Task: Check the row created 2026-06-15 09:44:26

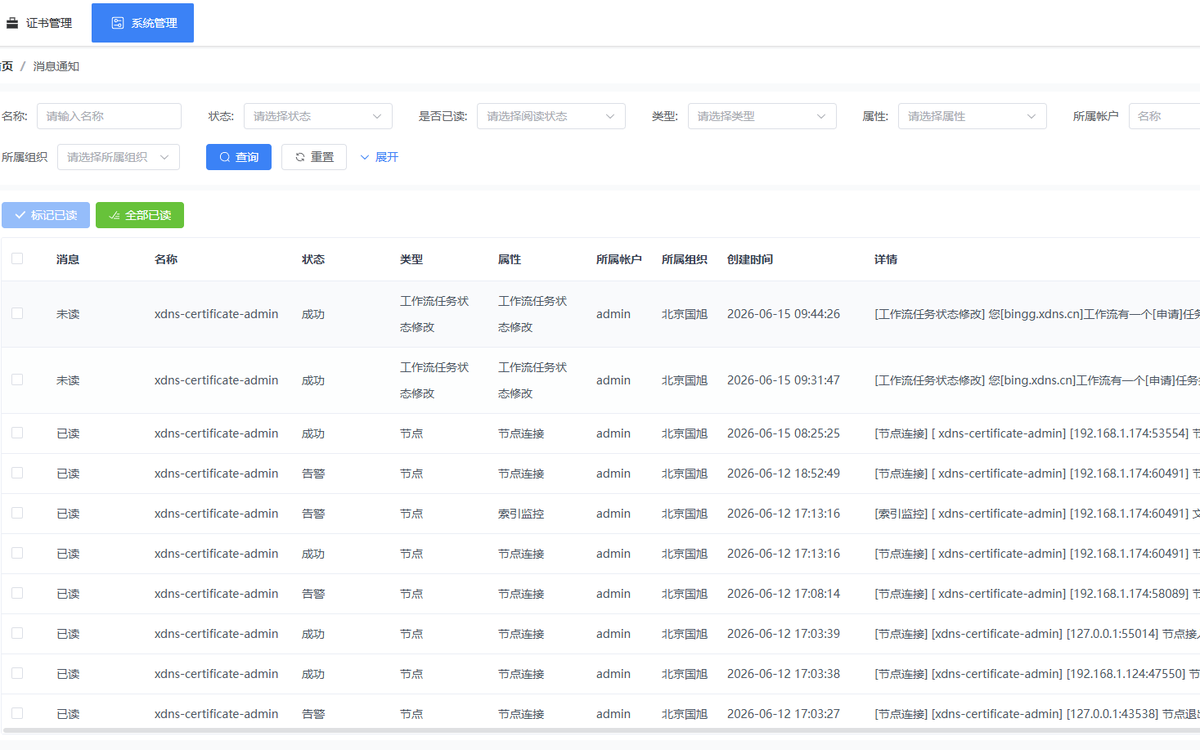Action: coord(17,313)
